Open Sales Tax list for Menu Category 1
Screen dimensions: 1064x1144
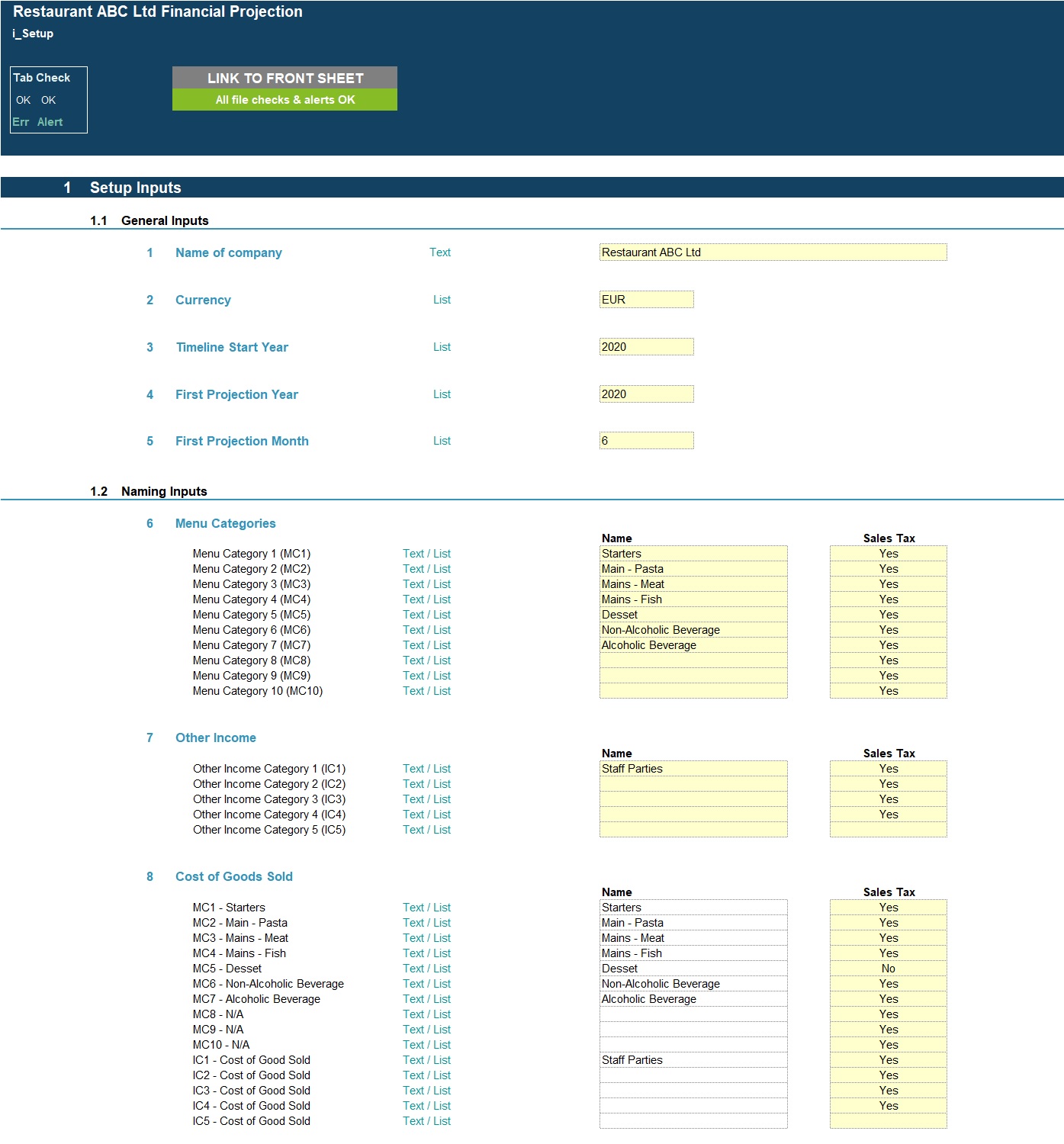click(x=889, y=554)
